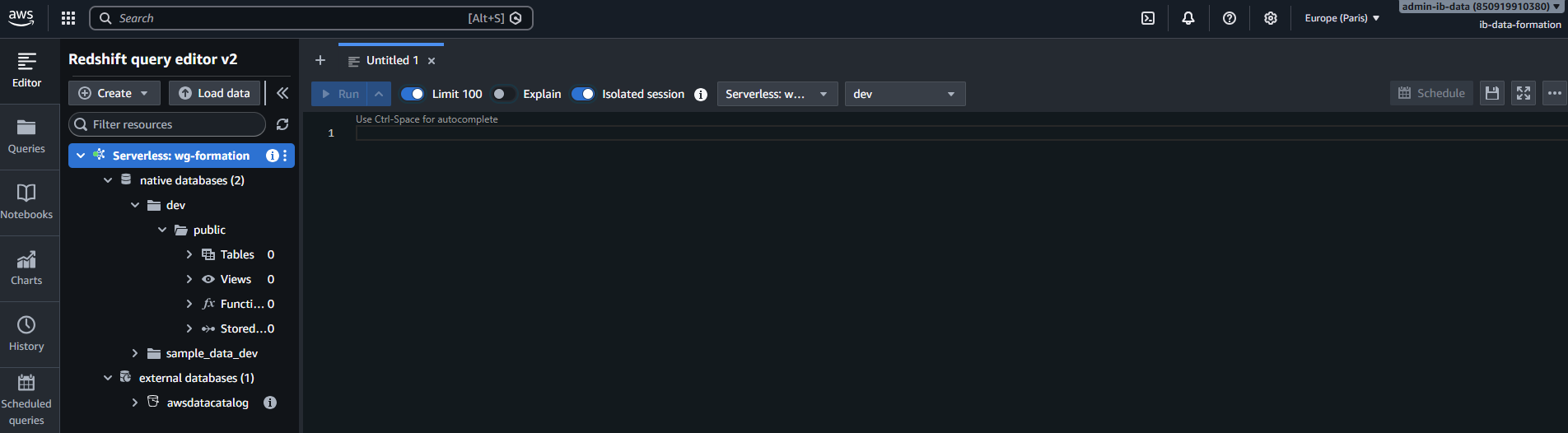Click the Schedule button
The height and width of the screenshot is (433, 1568).
1431,93
